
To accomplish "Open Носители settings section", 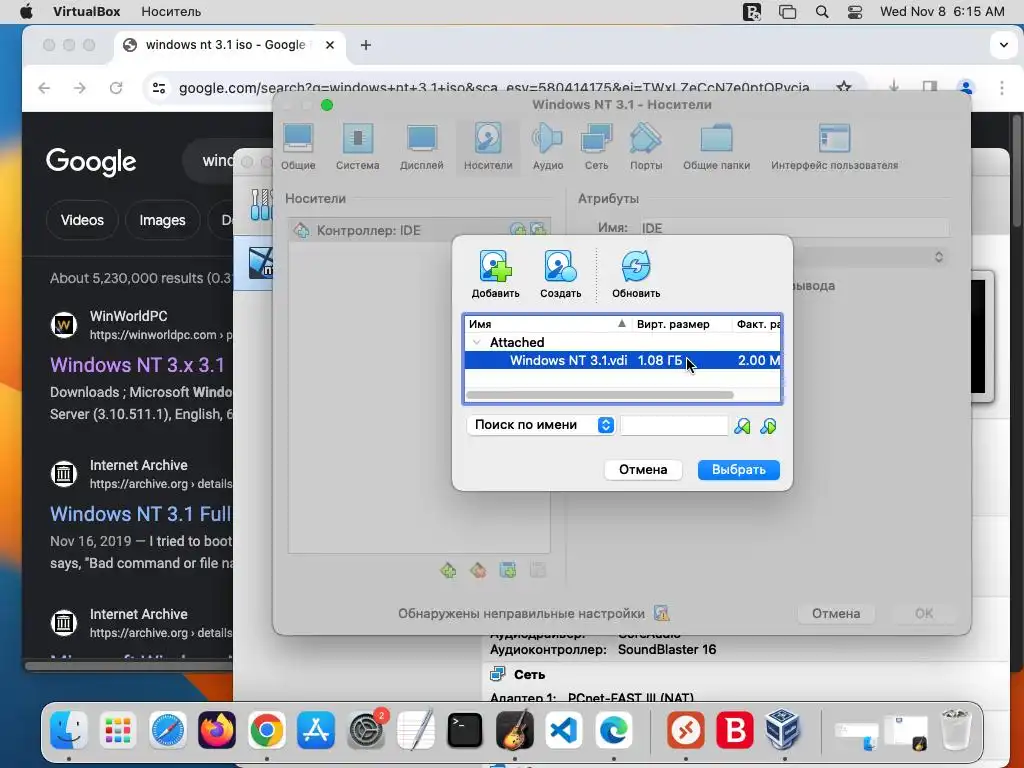I will (488, 147).
